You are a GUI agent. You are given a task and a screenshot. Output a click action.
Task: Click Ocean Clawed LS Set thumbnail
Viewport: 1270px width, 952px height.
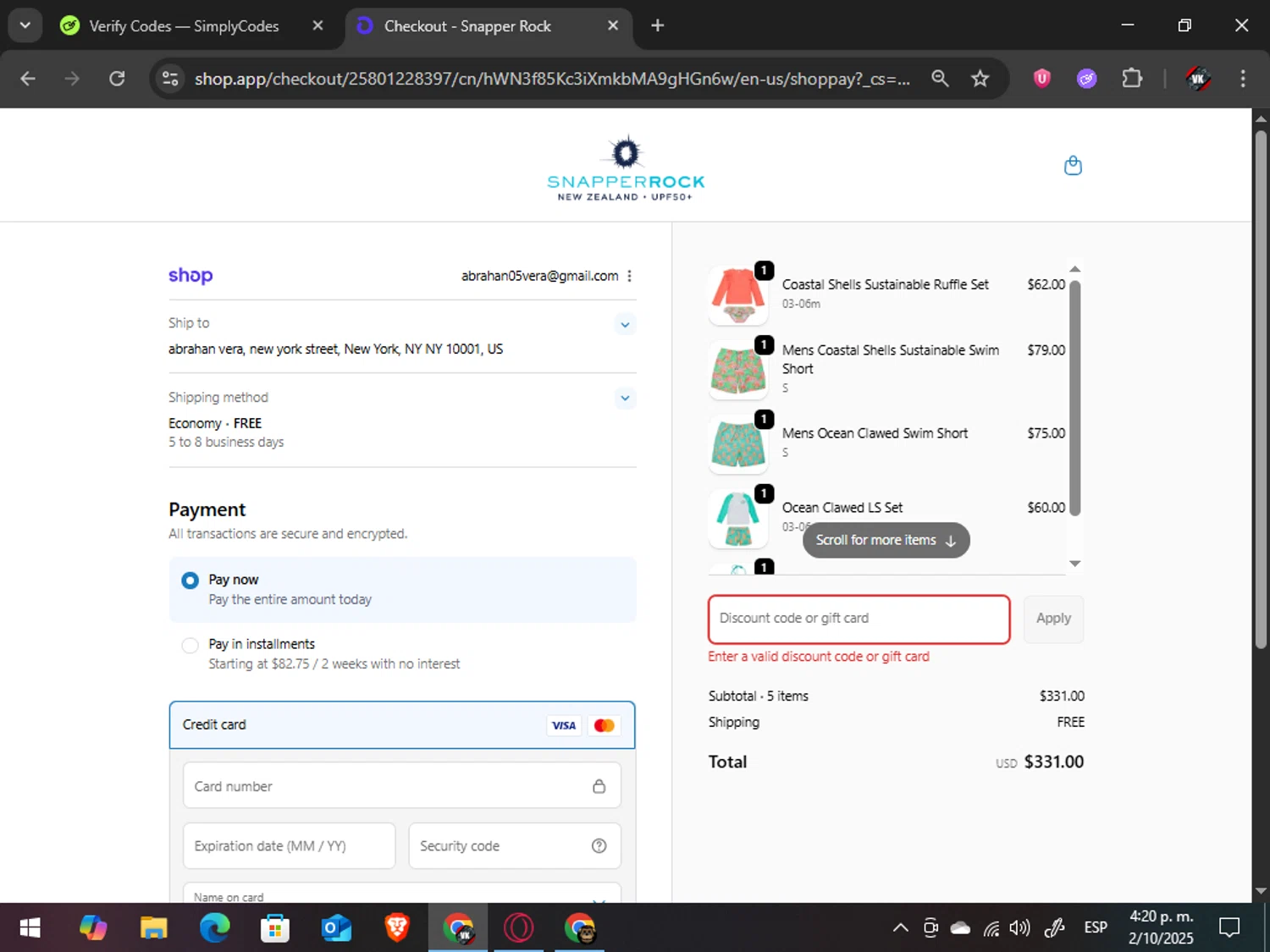738,519
